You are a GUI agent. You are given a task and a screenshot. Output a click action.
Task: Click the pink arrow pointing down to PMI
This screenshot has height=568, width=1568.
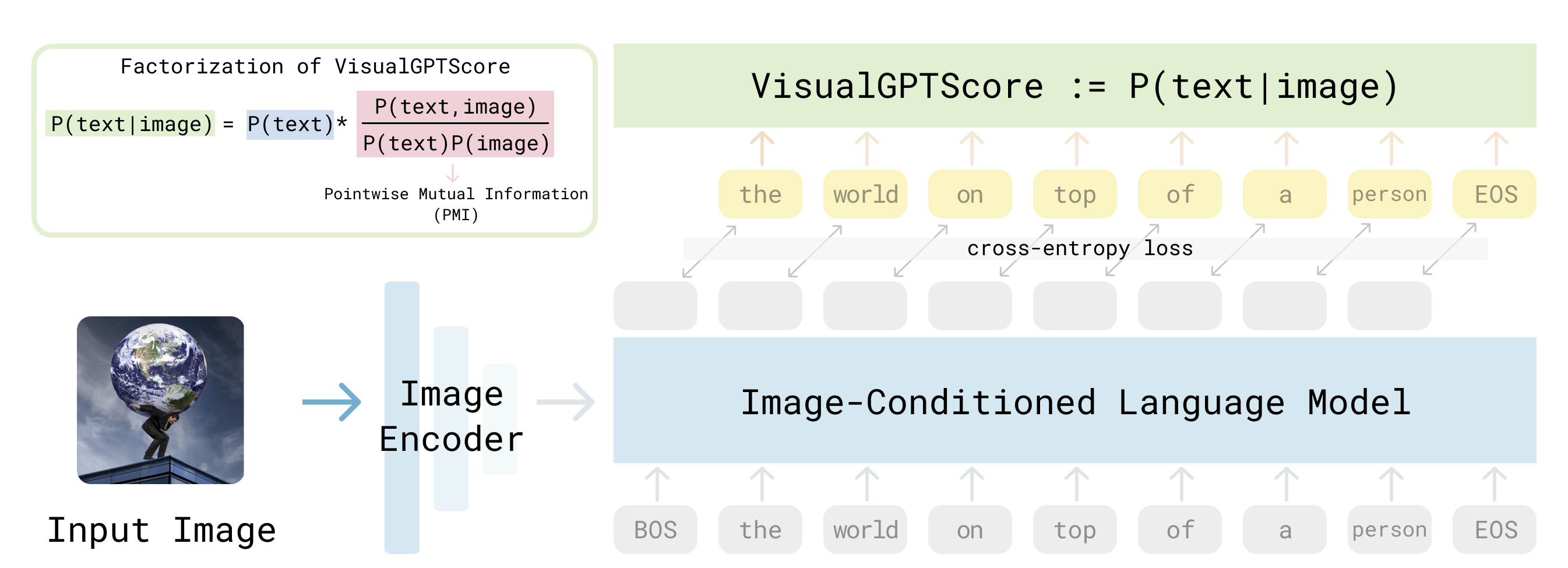[452, 173]
